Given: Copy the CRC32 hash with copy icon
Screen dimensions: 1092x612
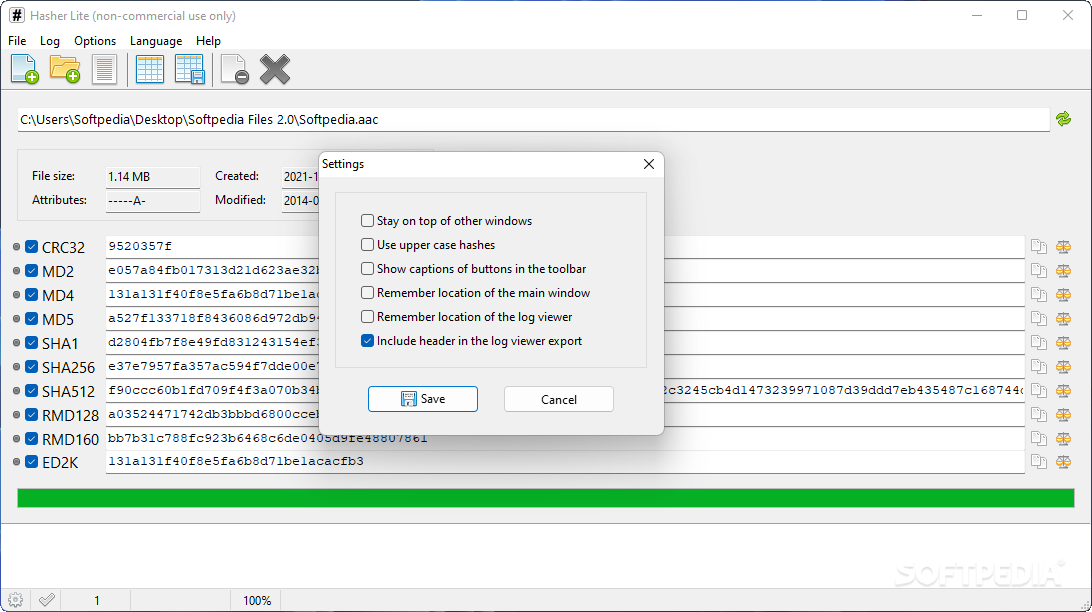Looking at the screenshot, I should coord(1039,246).
